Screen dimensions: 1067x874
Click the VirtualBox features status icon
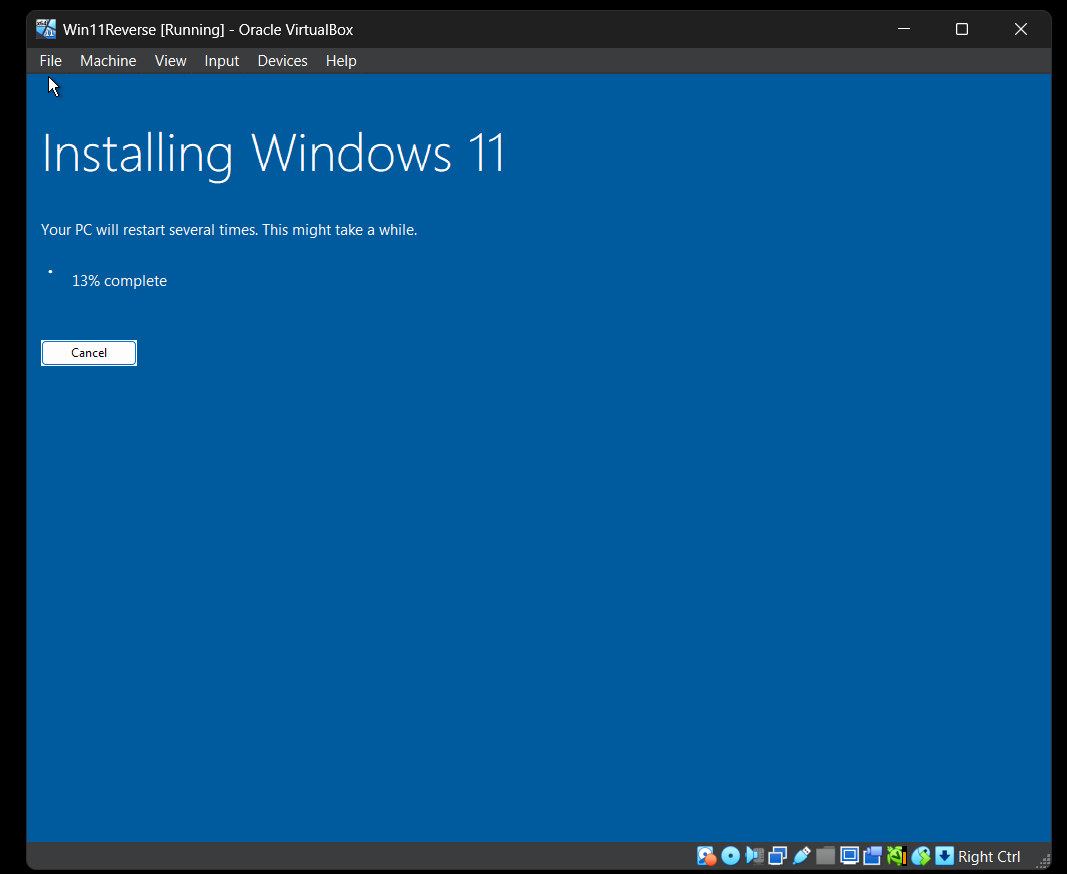coord(897,856)
